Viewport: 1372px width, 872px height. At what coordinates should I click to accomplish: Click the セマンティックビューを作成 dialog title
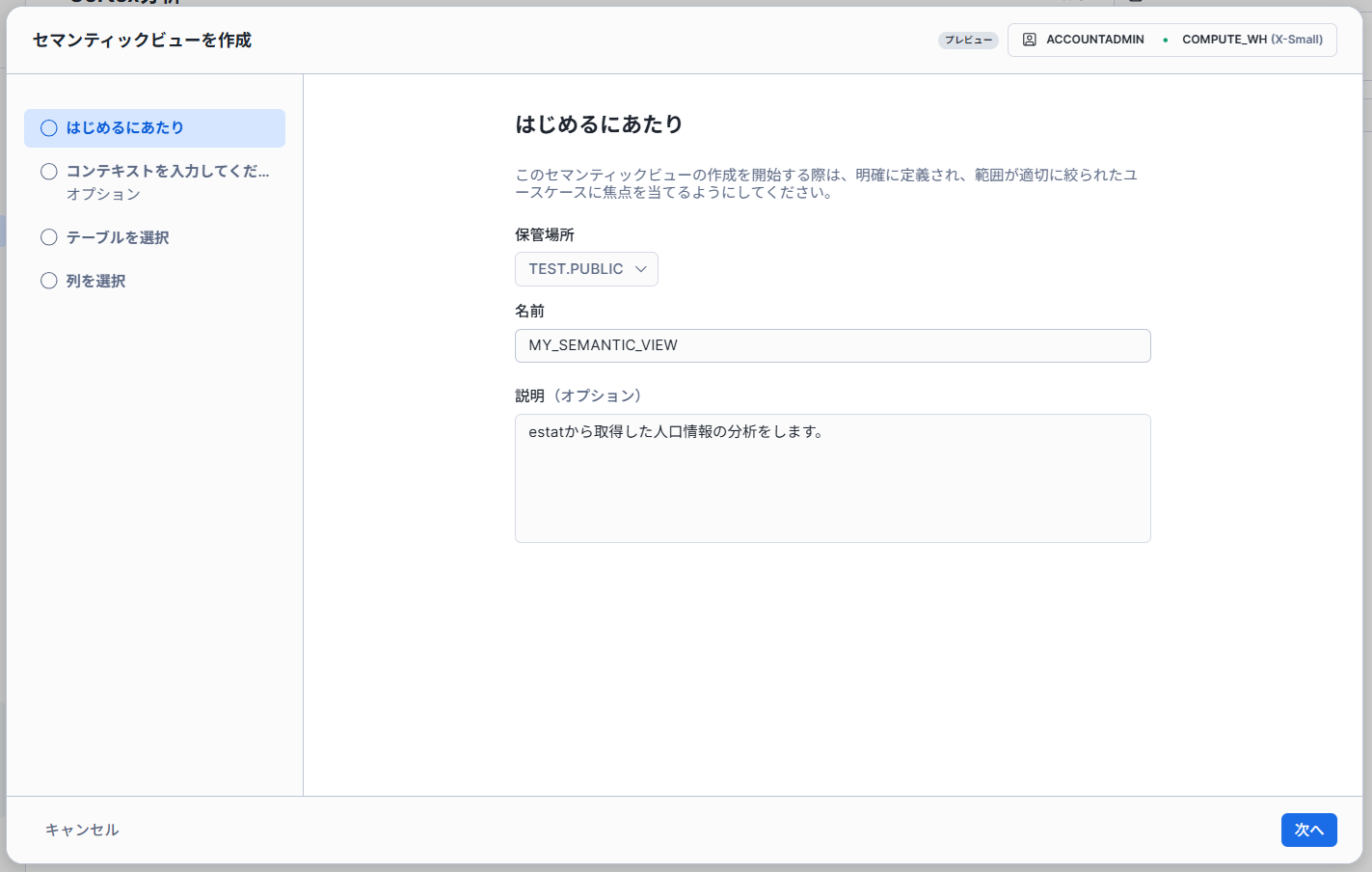tap(142, 40)
